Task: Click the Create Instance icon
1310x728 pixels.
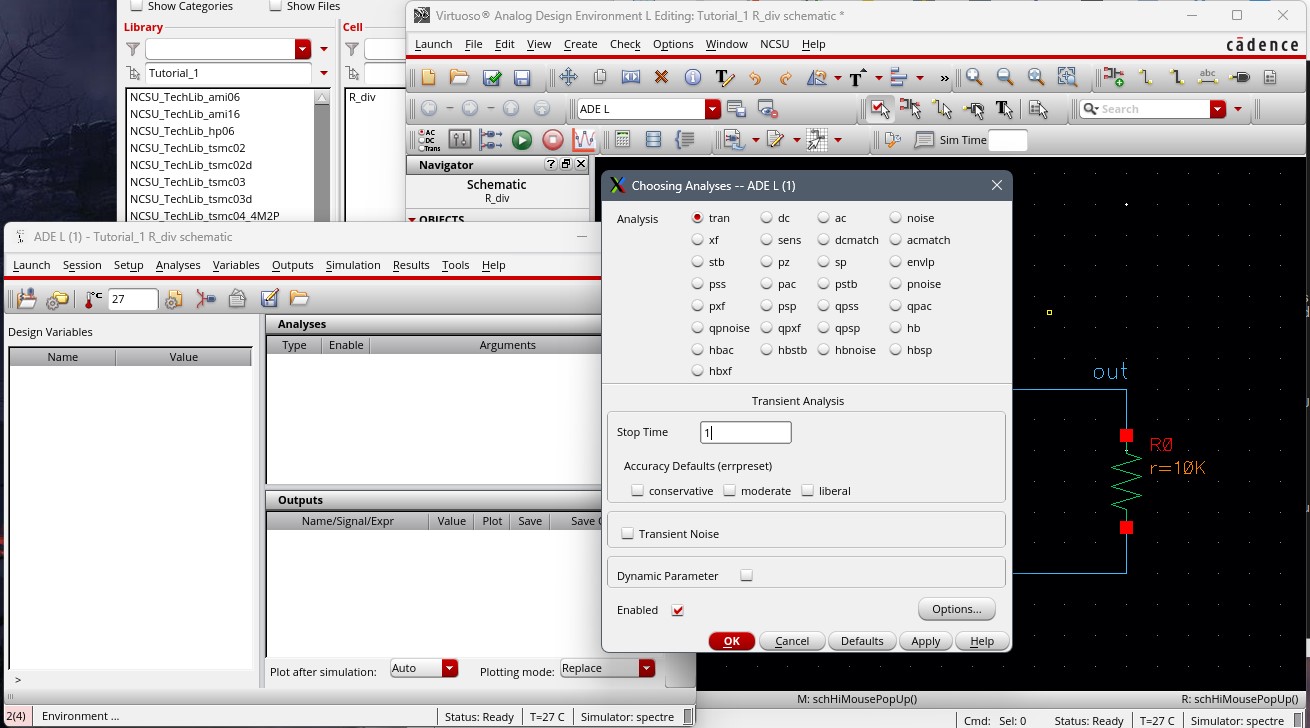Action: (1114, 77)
